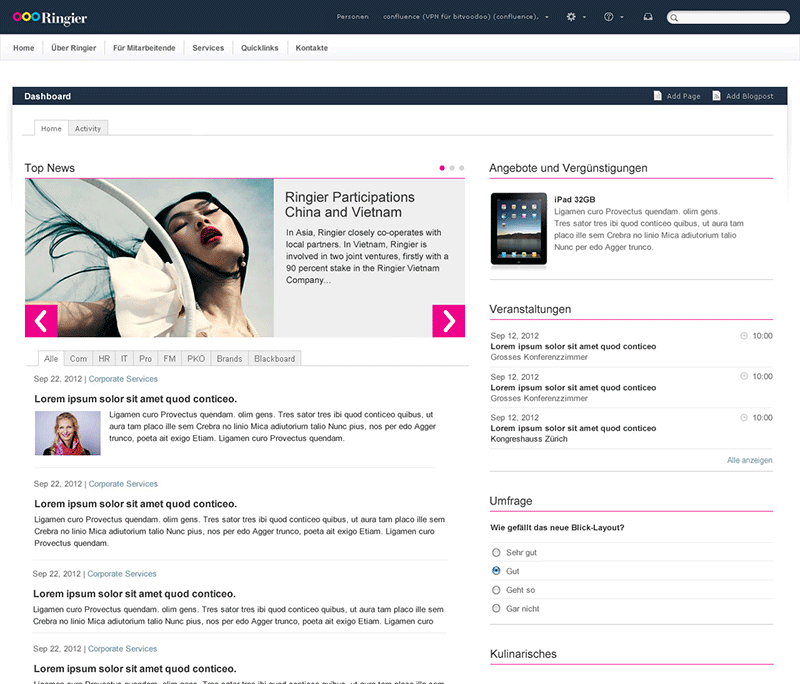Click the Ringier logo
This screenshot has width=800, height=684.
[49, 18]
